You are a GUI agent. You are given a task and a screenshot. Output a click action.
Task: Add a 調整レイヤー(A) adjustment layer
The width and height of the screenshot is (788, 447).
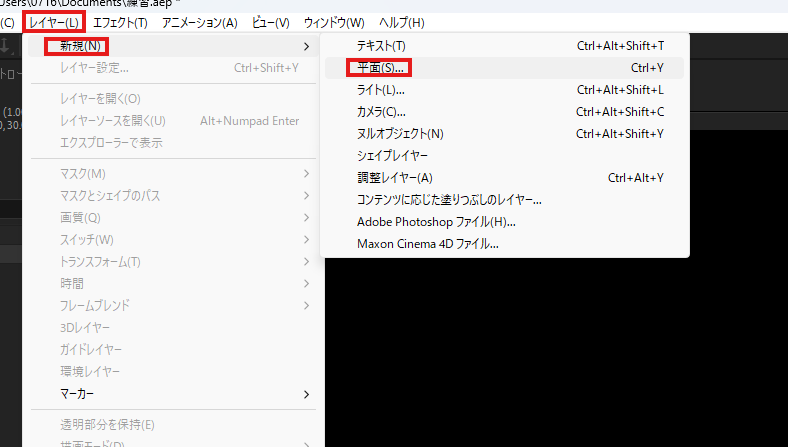394,178
